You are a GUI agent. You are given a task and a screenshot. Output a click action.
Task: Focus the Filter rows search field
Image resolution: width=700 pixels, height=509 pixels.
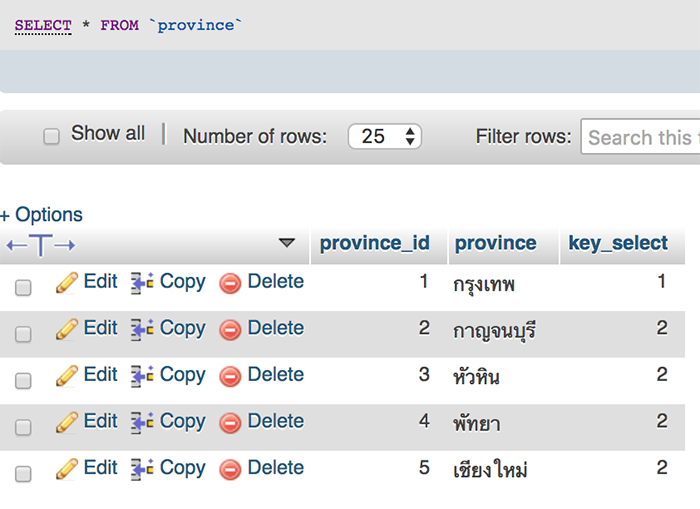coord(640,137)
